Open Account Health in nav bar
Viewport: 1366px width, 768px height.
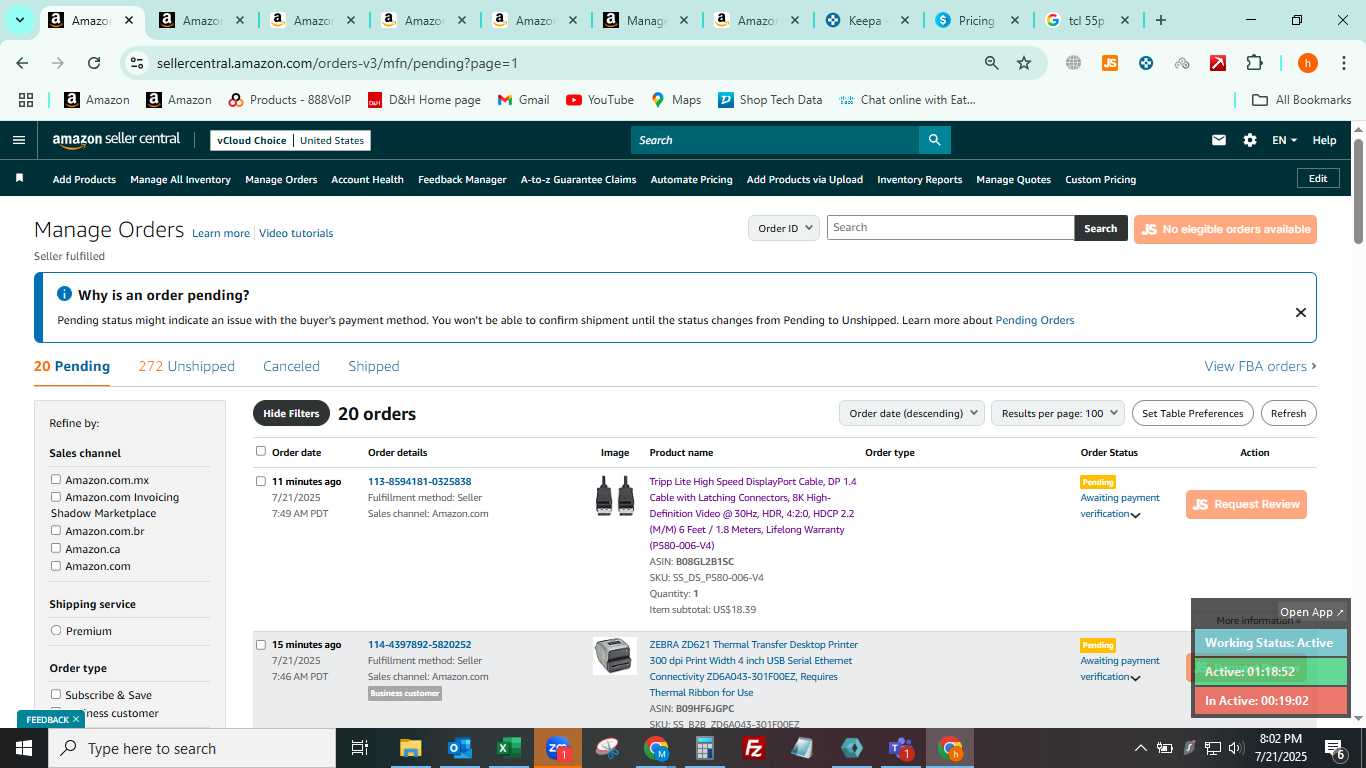tap(367, 179)
